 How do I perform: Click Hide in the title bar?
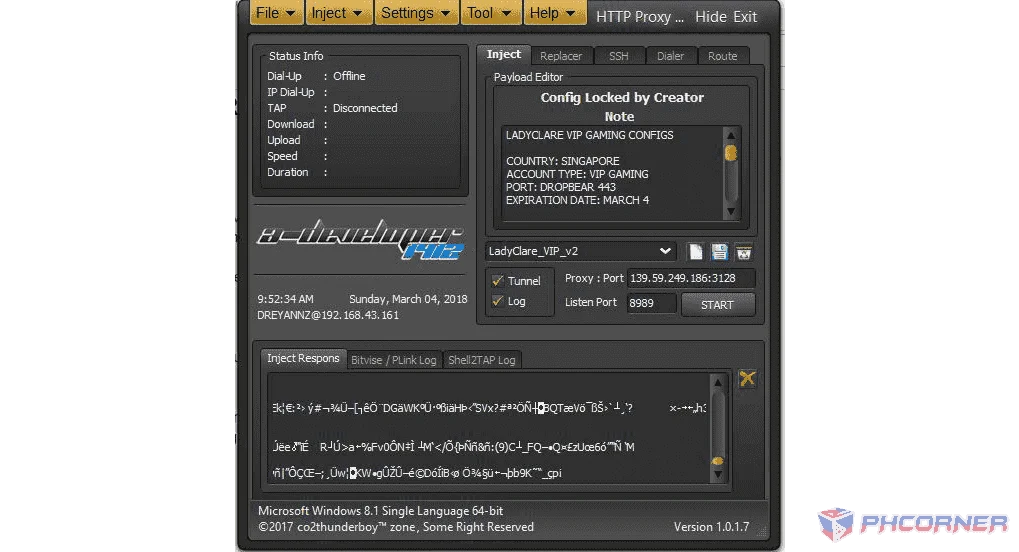[x=711, y=17]
